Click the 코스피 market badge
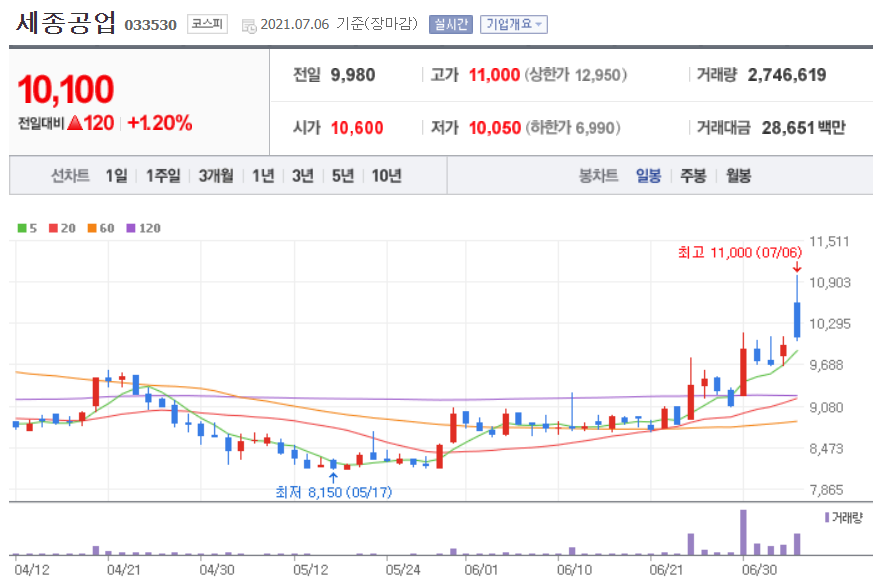Screen dimensions: 873x586 (207, 24)
